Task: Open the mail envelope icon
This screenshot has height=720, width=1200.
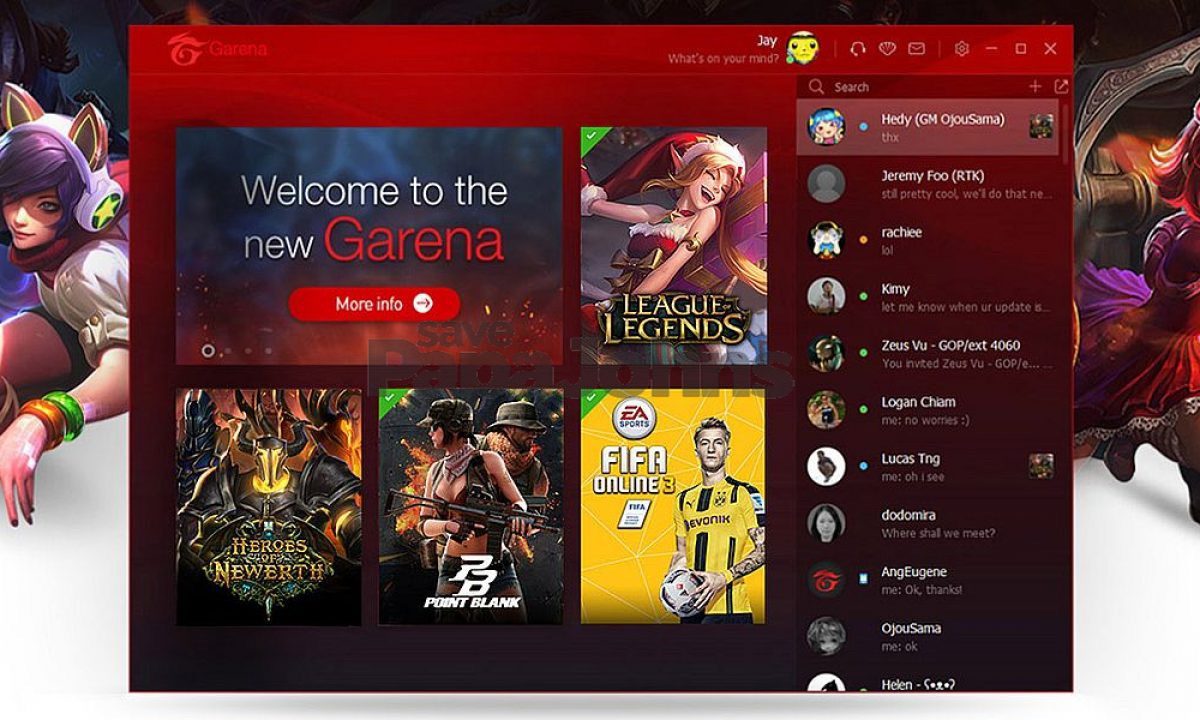Action: [916, 48]
